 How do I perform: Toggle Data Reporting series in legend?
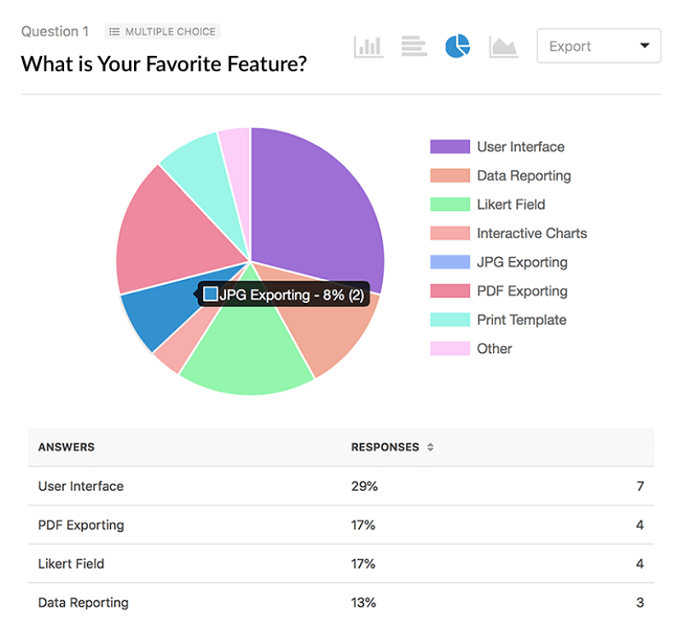coord(500,175)
